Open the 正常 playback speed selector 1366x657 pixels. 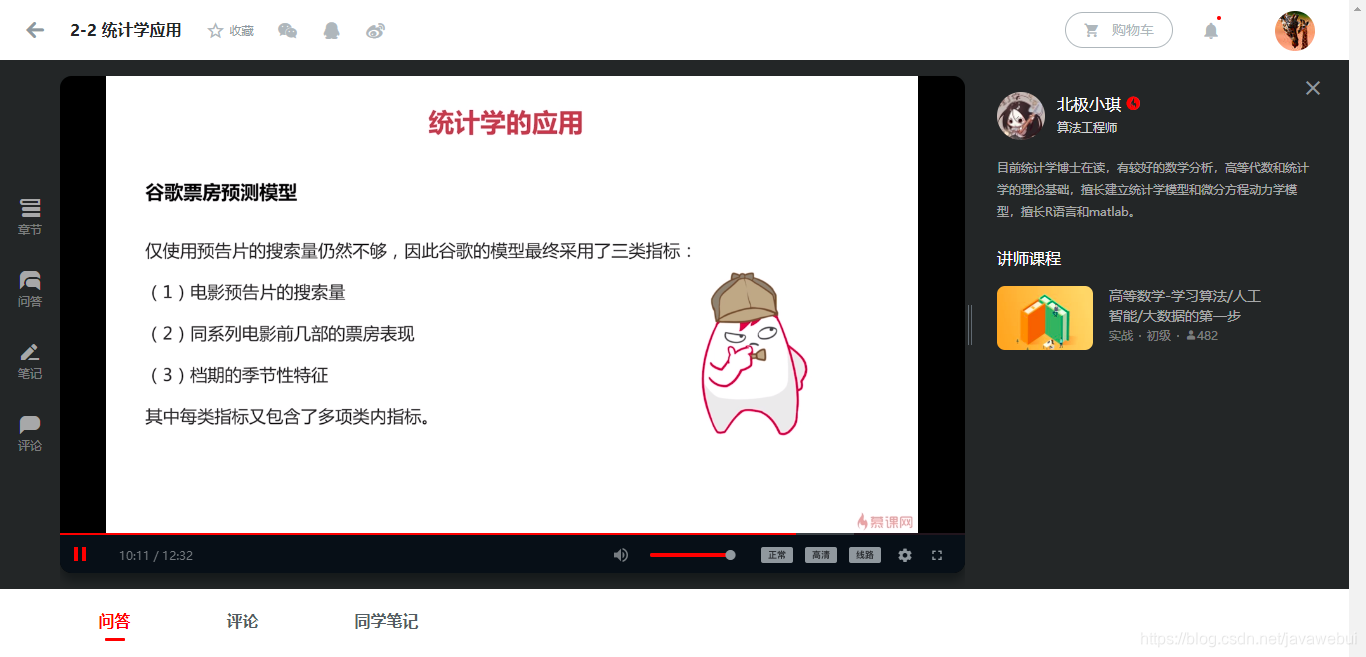click(x=777, y=555)
